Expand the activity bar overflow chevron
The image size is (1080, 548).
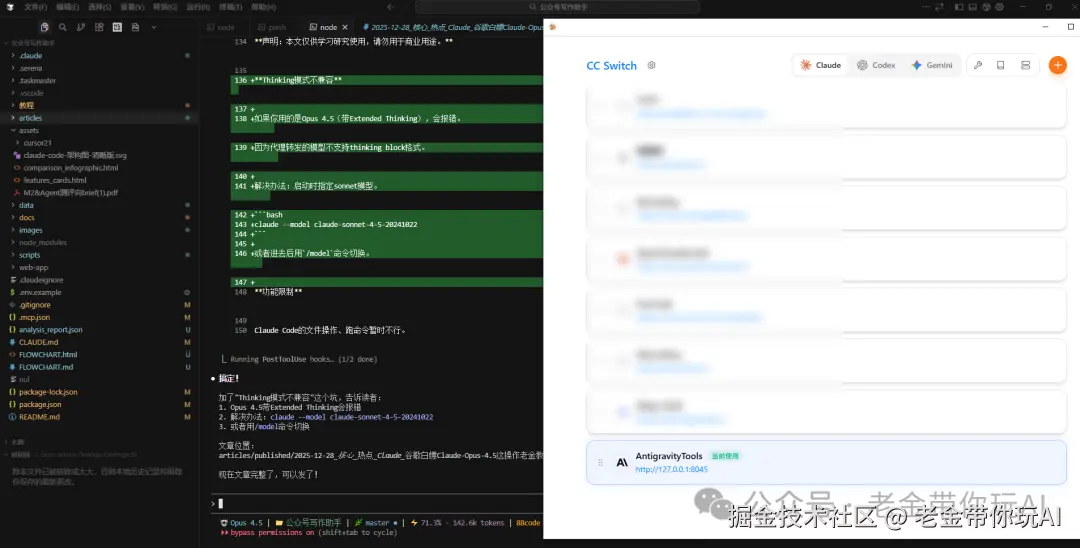154,28
